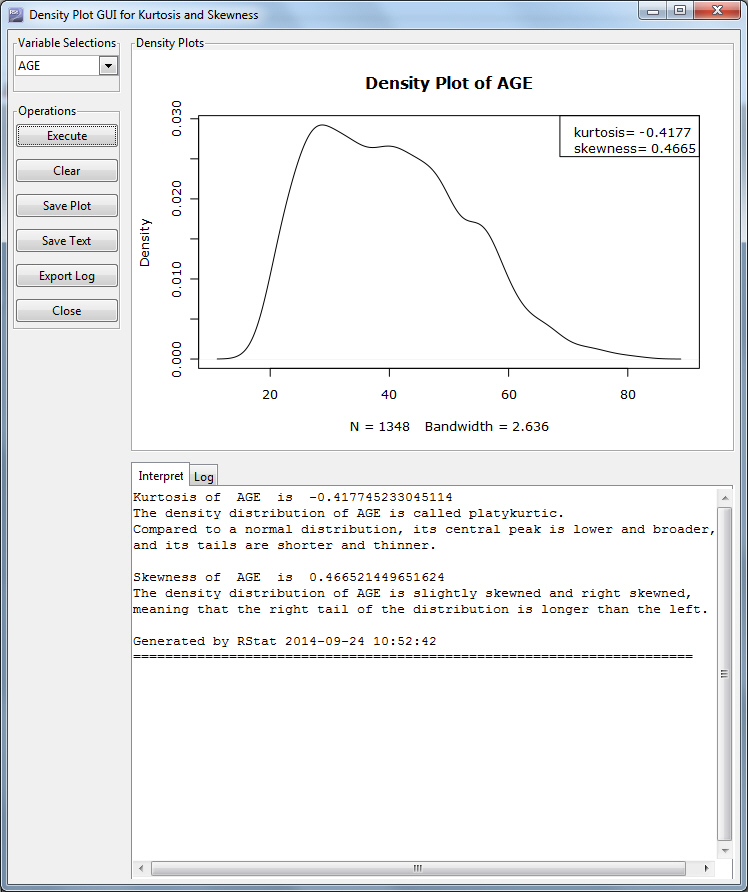748x892 pixels.
Task: Click the y-axis Density label
Action: pos(145,243)
